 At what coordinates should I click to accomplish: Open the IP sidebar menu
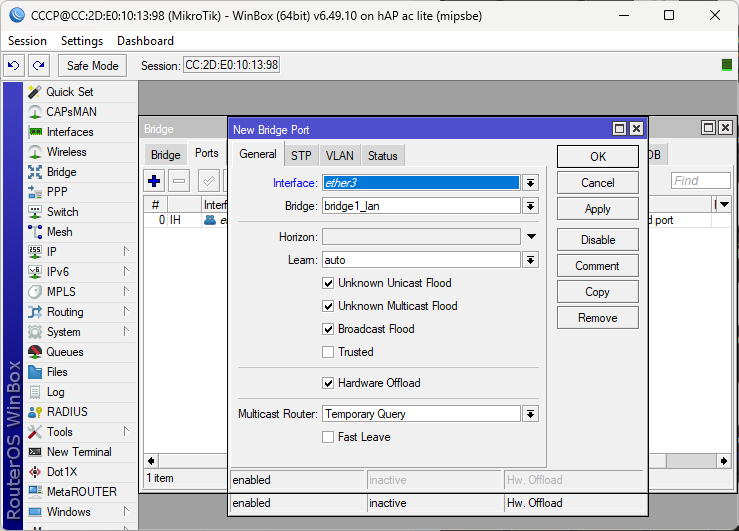click(81, 252)
